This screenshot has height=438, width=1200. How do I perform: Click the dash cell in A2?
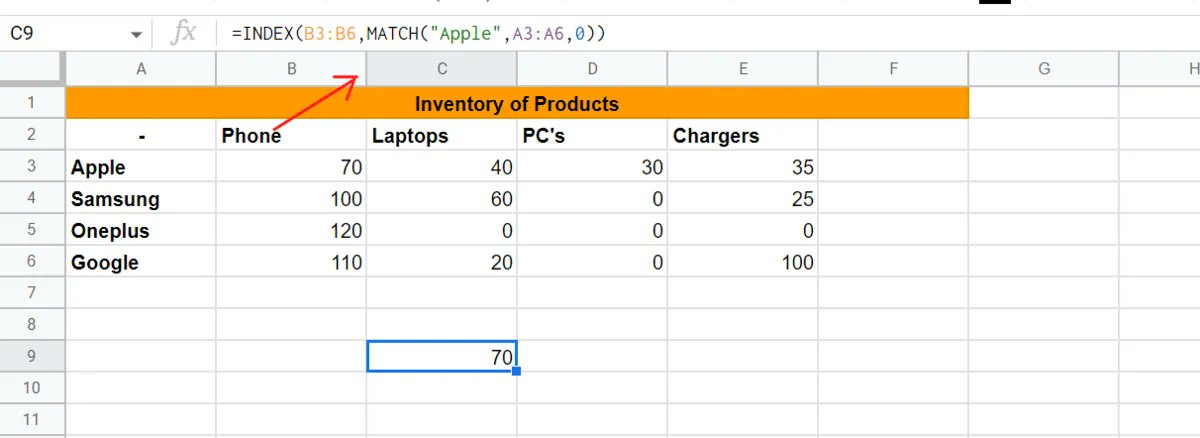pyautogui.click(x=141, y=136)
